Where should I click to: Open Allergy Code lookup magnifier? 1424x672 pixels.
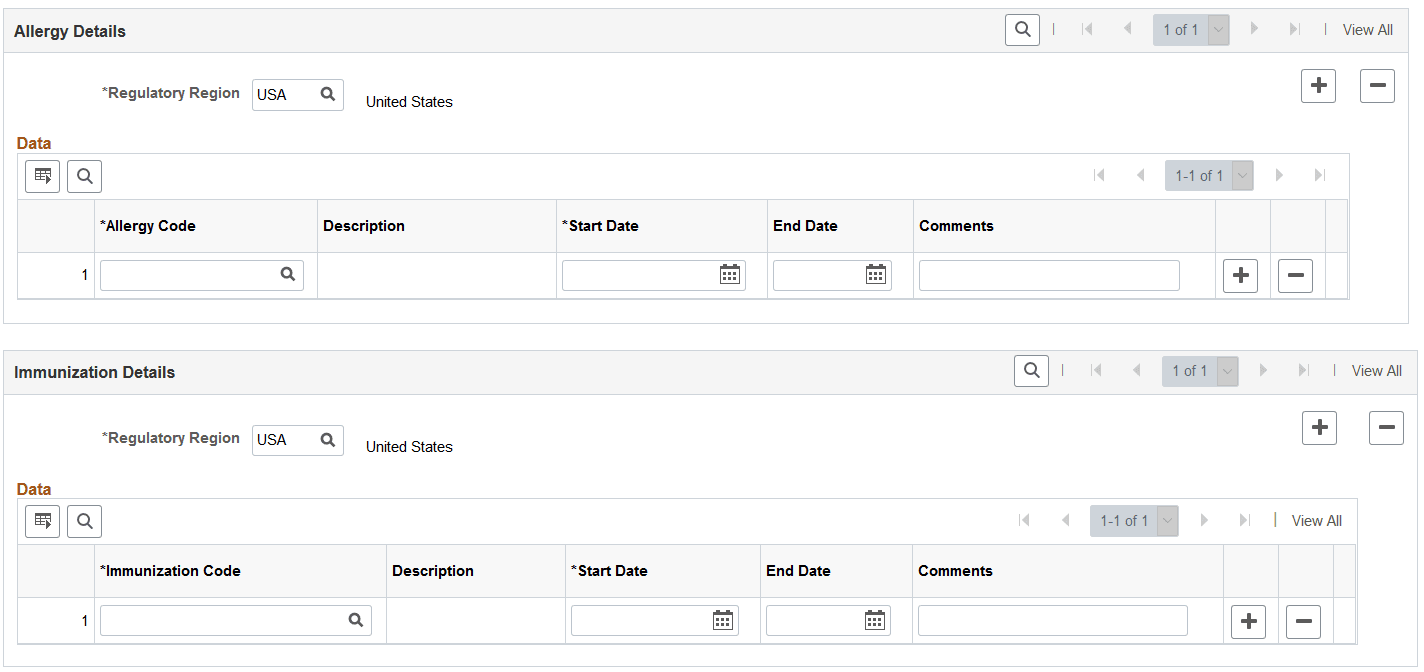click(288, 275)
